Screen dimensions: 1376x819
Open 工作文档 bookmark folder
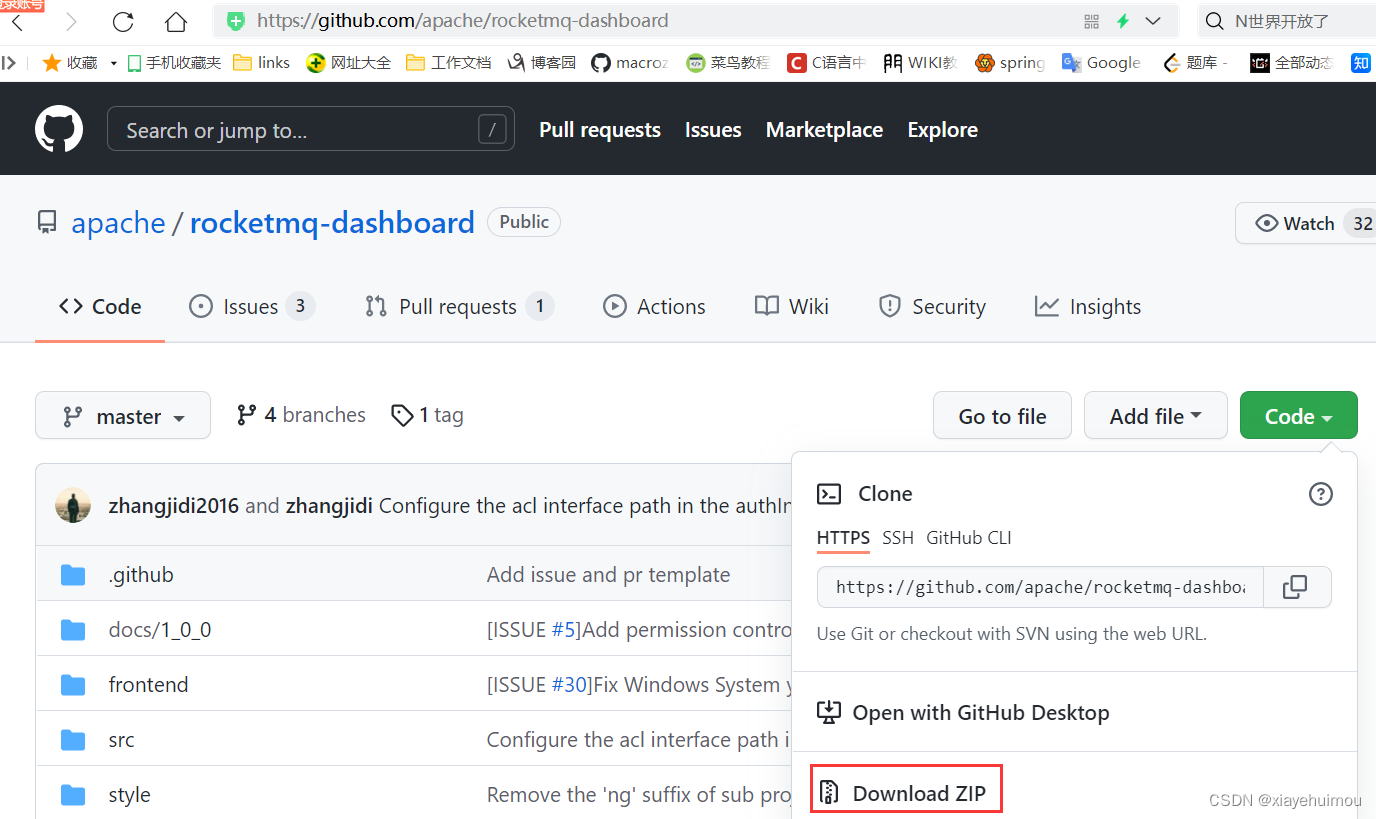[x=448, y=63]
